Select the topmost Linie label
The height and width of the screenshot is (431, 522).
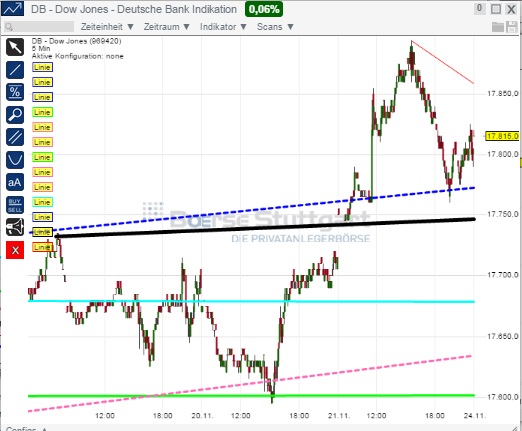click(42, 67)
